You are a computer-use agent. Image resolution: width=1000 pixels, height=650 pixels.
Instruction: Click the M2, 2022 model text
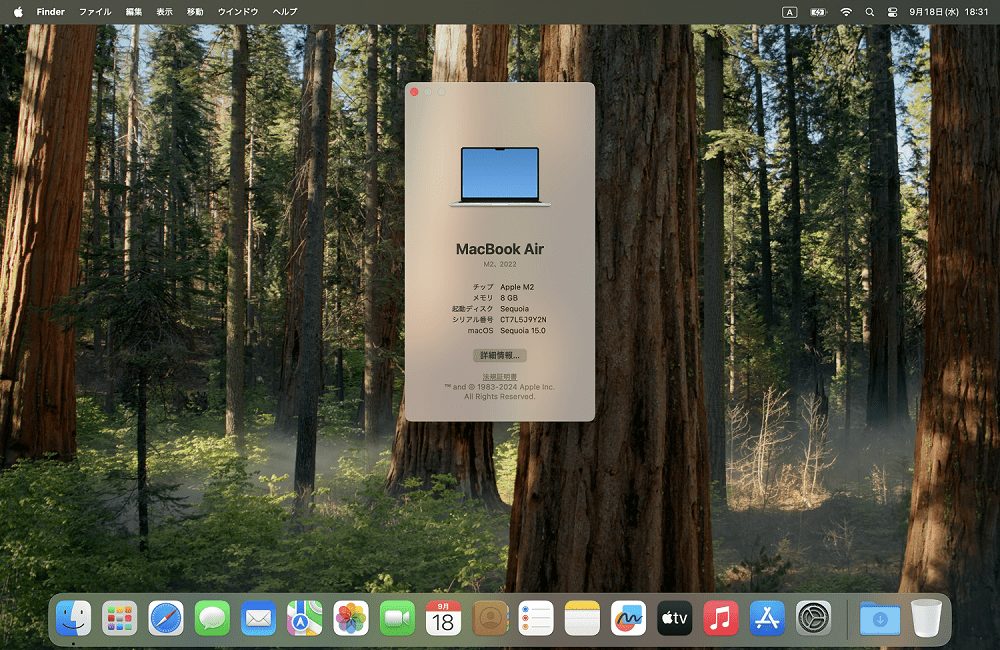pyautogui.click(x=500, y=264)
